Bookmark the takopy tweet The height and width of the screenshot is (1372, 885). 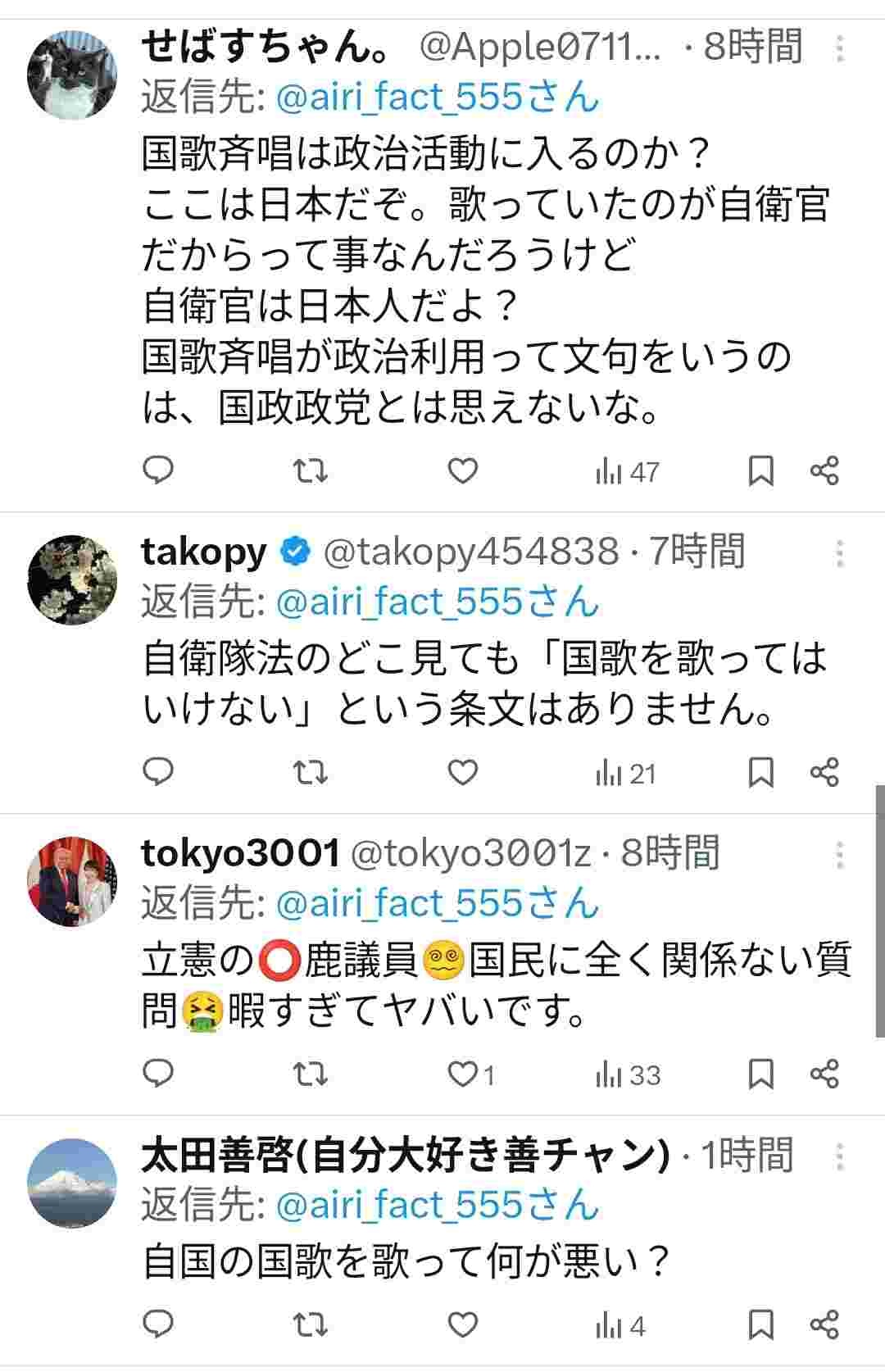[761, 772]
